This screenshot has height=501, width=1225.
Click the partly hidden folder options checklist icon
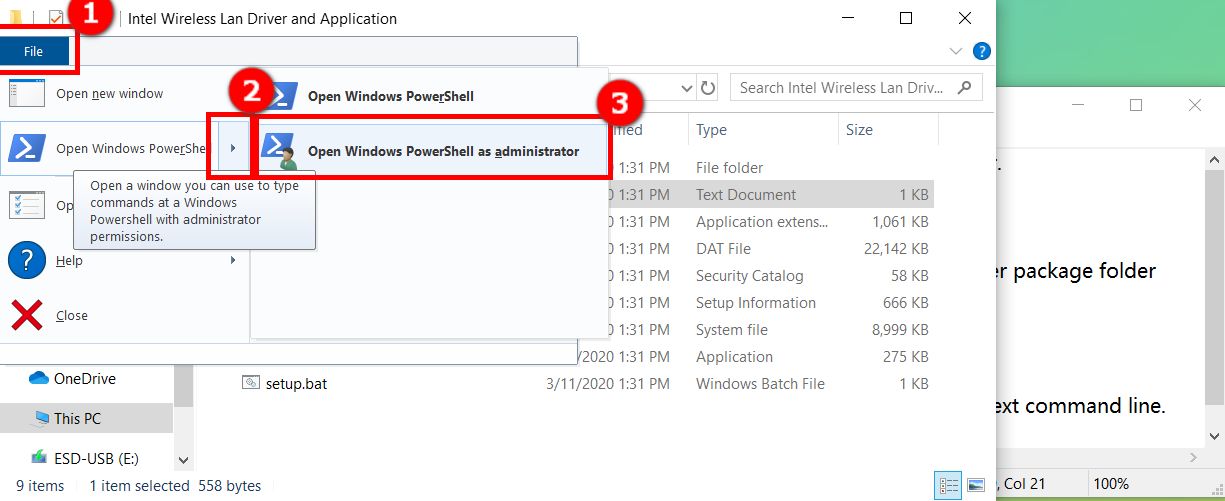26,205
